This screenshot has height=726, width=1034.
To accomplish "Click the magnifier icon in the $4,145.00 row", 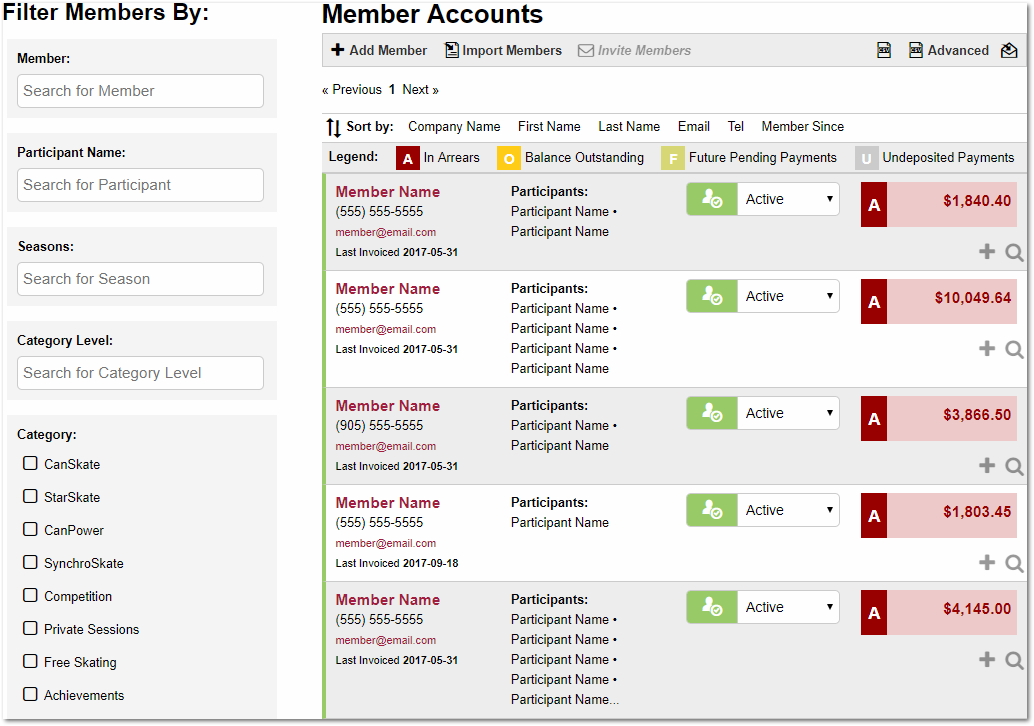I will 1014,659.
